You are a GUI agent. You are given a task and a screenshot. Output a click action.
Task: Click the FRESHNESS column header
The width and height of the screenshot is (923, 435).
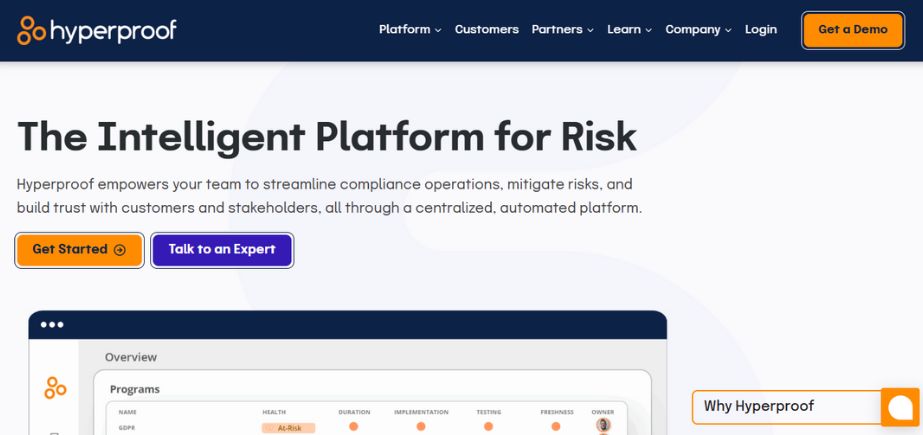click(x=557, y=412)
